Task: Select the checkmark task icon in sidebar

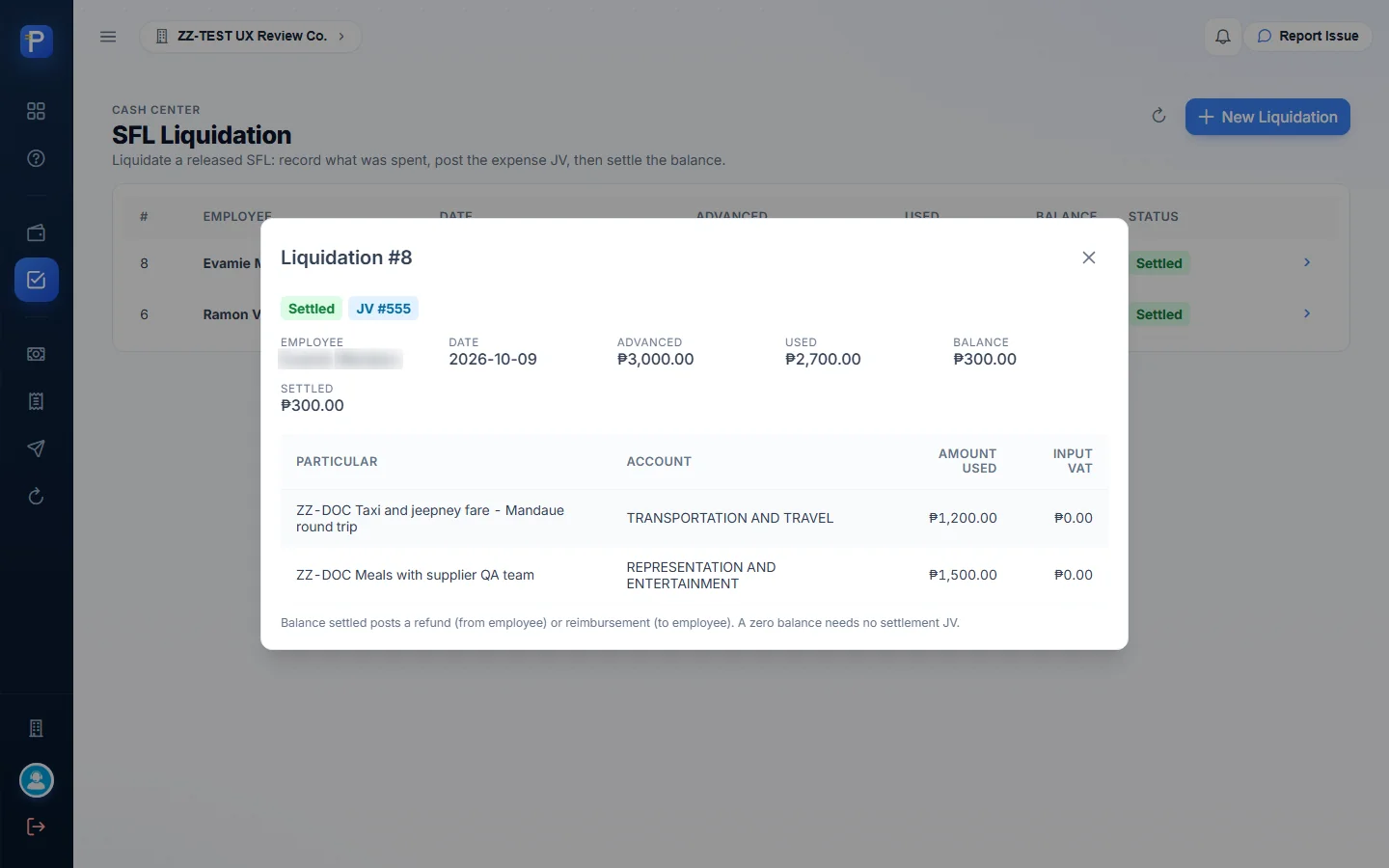Action: coord(36,280)
